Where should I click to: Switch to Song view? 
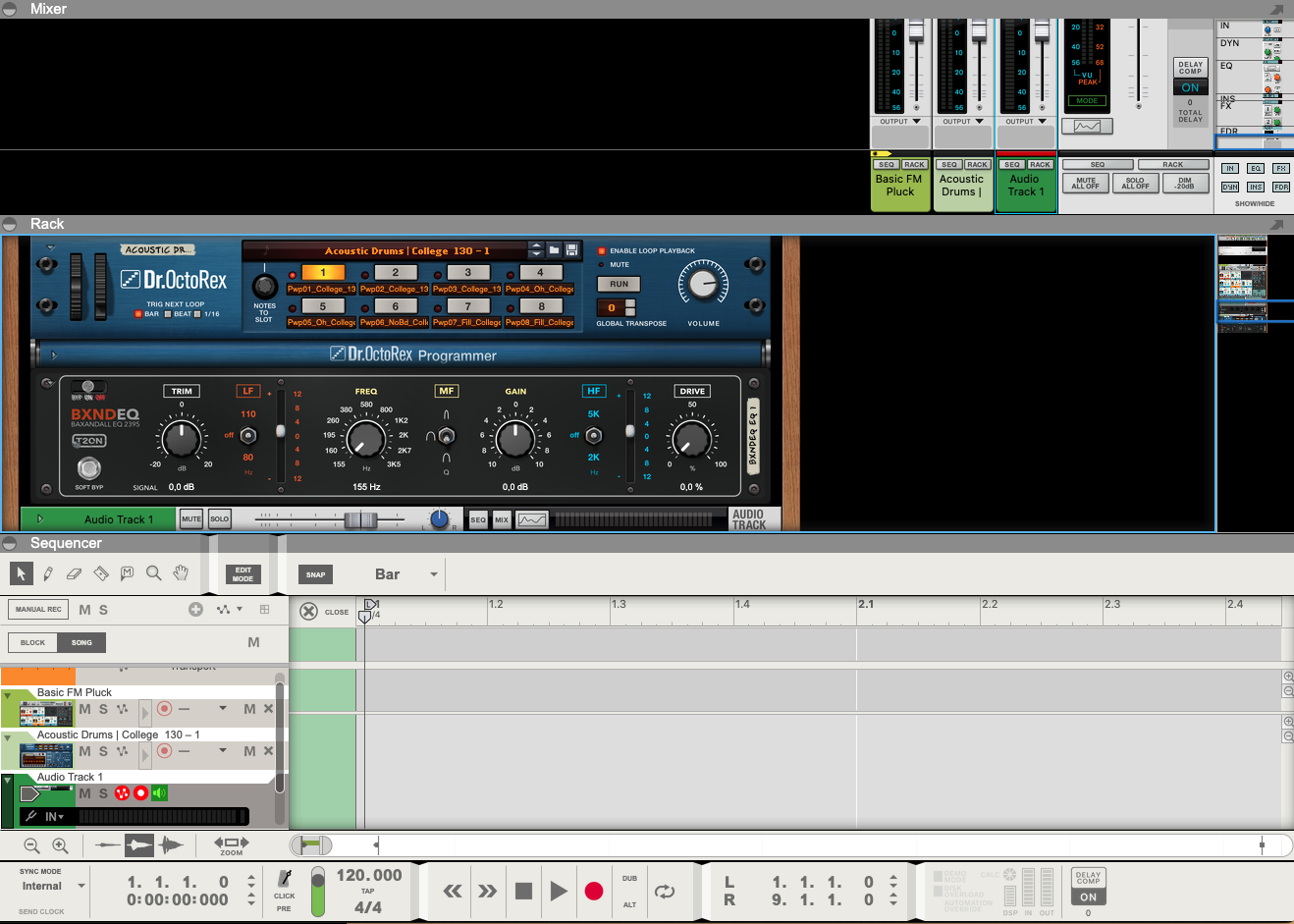point(81,642)
